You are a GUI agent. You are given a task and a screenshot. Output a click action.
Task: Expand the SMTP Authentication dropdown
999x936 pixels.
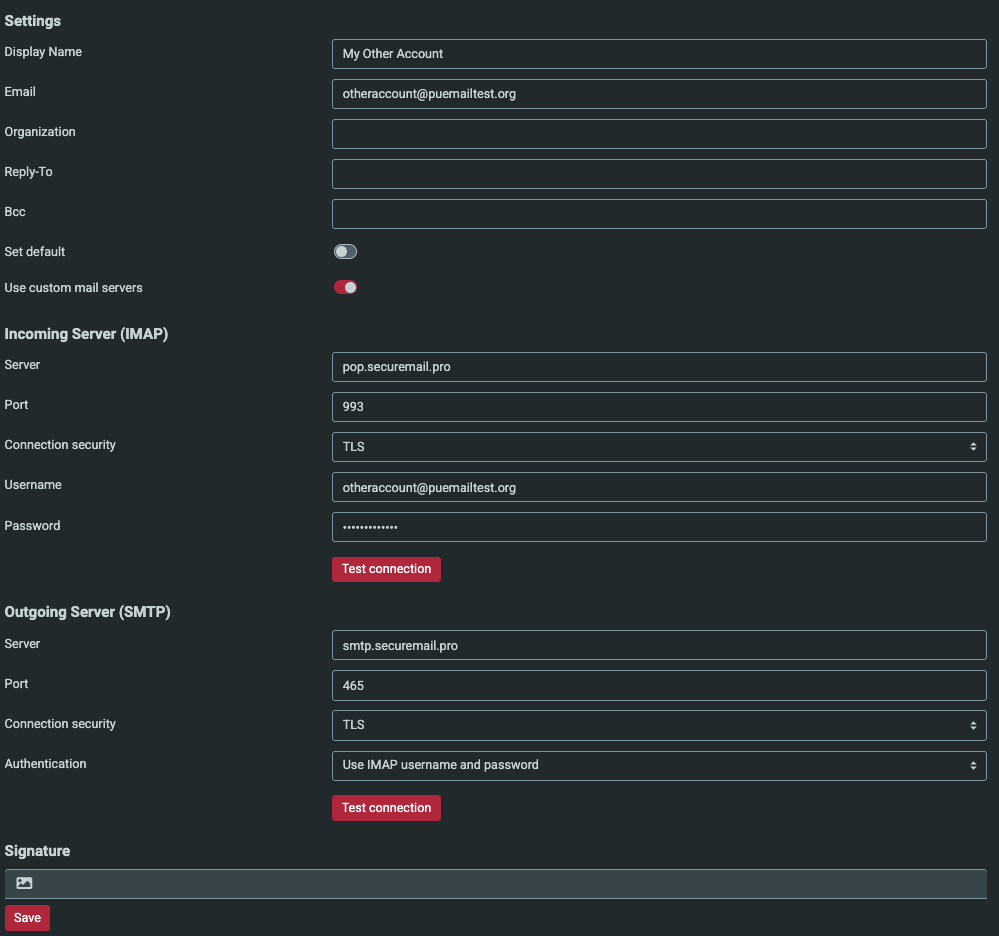tap(658, 765)
